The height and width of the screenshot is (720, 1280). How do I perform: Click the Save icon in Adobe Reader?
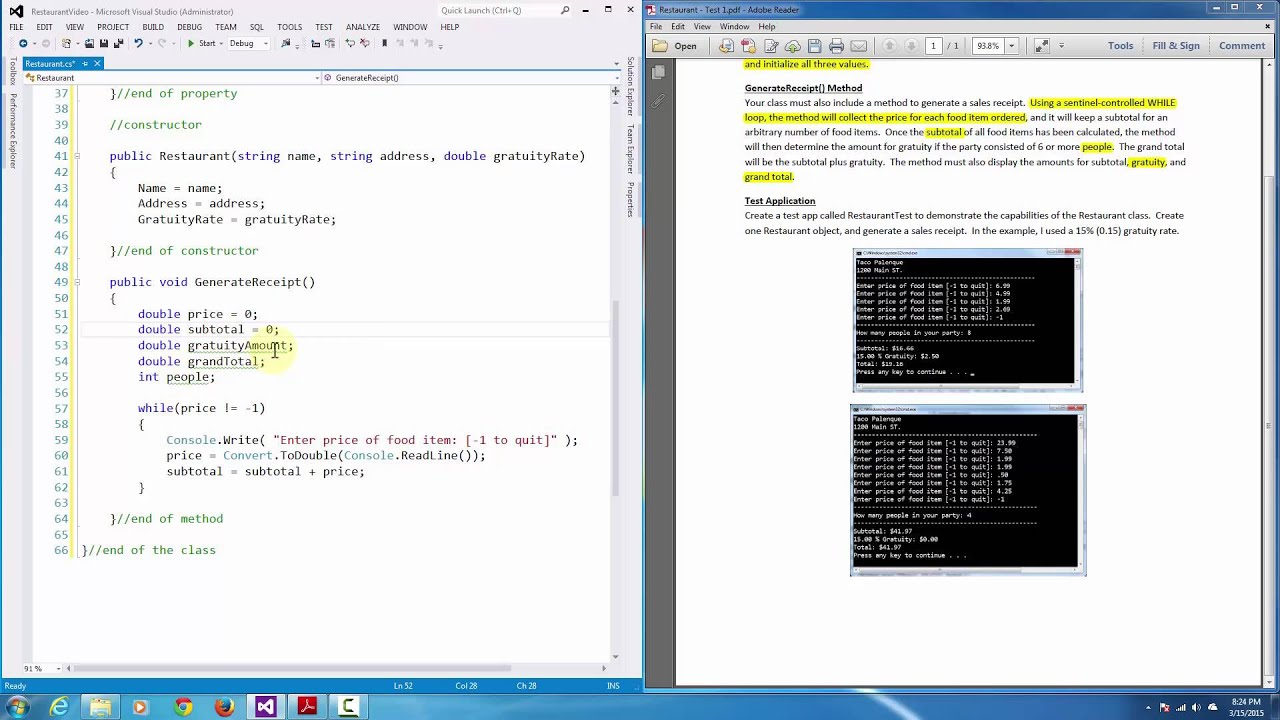click(815, 46)
